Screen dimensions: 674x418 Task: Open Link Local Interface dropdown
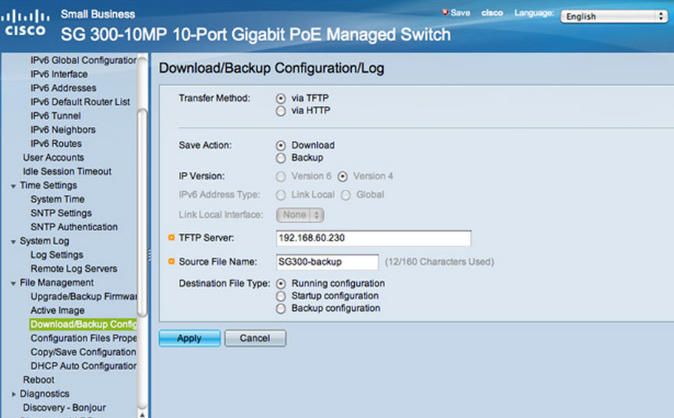pyautogui.click(x=300, y=215)
